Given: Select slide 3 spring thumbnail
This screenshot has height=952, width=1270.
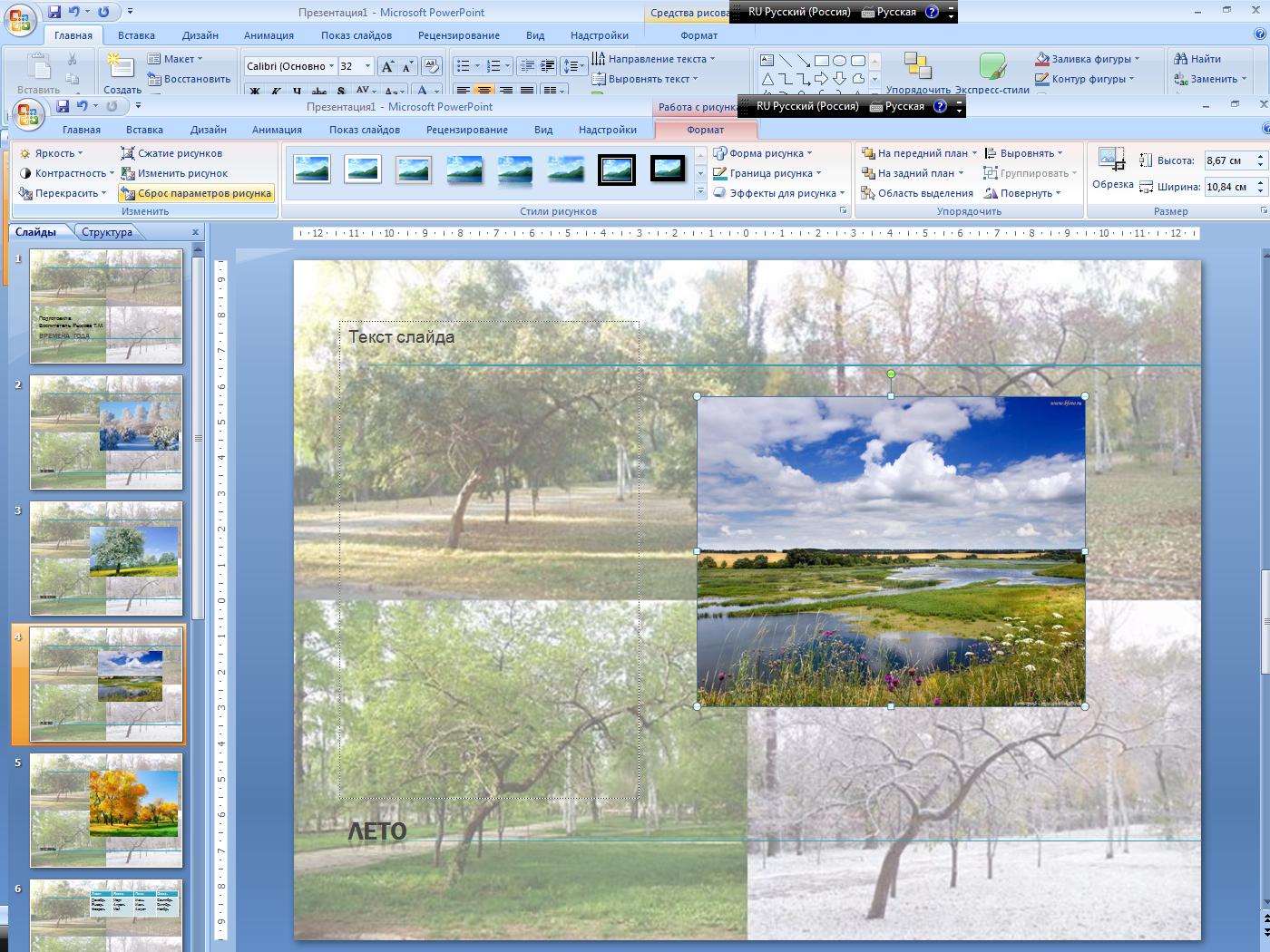Looking at the screenshot, I should tap(106, 559).
